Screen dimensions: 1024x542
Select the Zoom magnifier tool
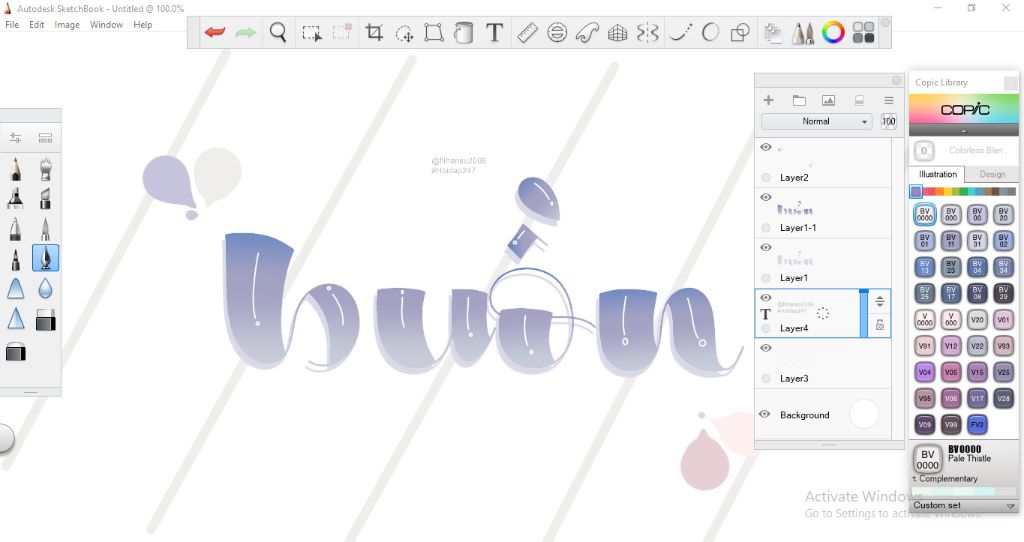[278, 32]
